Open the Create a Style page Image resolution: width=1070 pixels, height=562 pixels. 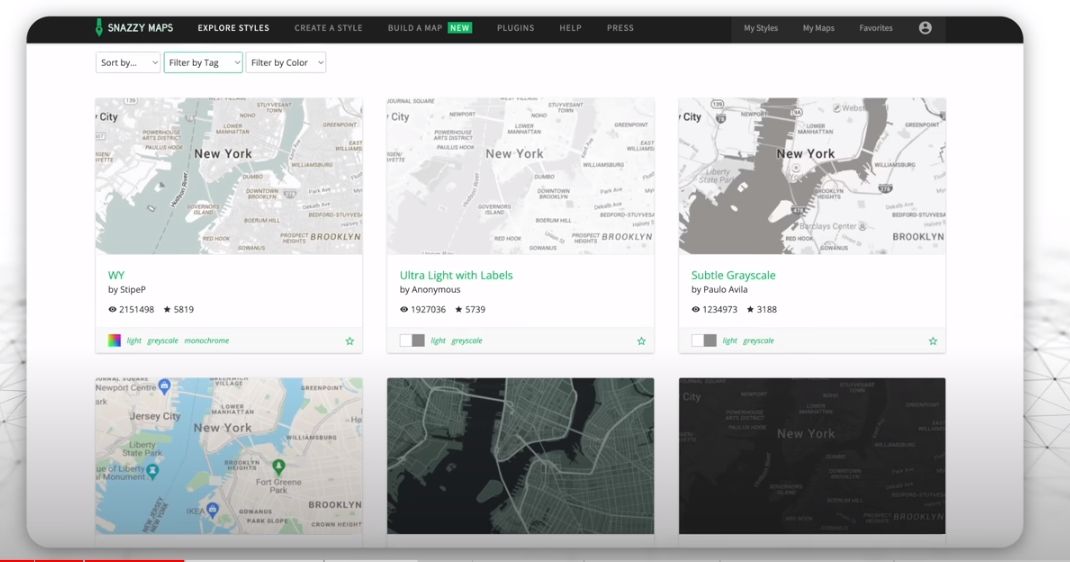click(x=328, y=28)
